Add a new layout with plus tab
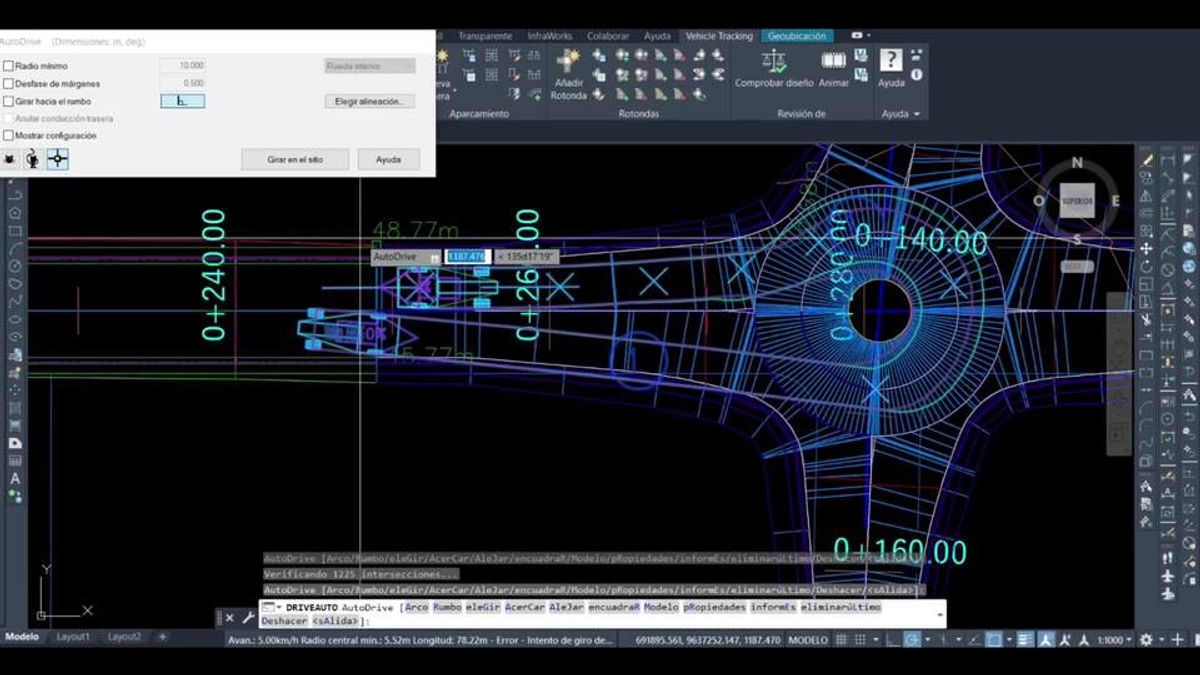 click(162, 637)
